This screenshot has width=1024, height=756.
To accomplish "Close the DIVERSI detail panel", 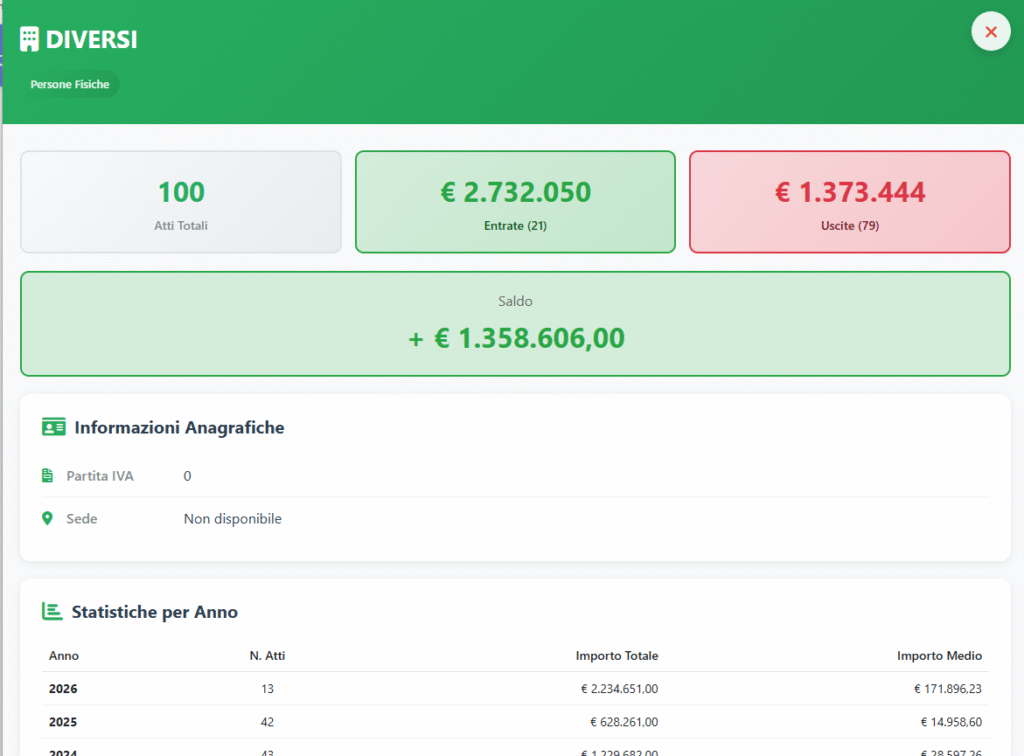I will 990,32.
